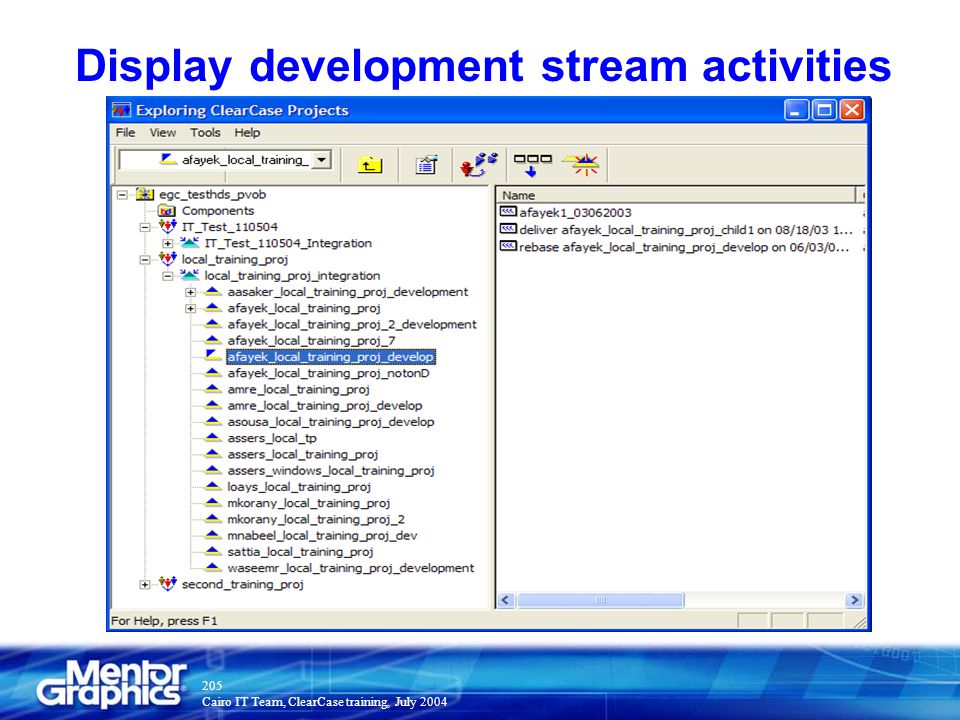
Task: Select afayek_local_training_proj_2_development stream label
Action: click(352, 324)
